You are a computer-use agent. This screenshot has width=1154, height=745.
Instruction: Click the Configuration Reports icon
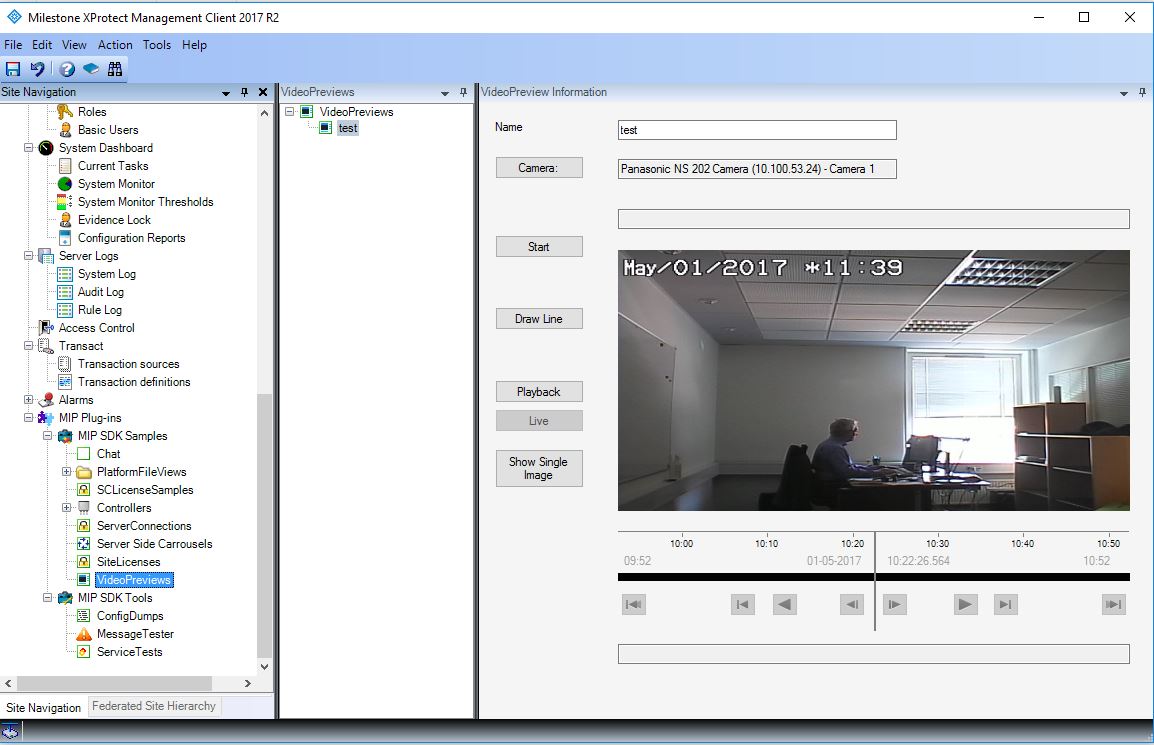point(65,238)
